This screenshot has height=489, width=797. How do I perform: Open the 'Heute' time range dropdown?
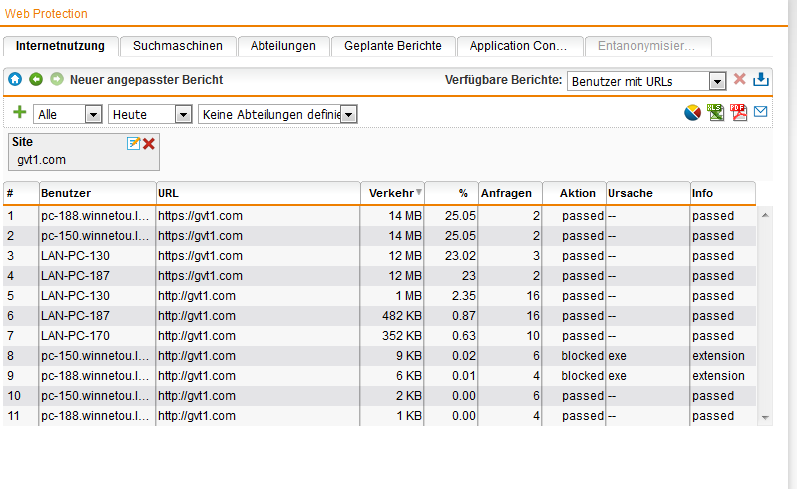coord(182,115)
